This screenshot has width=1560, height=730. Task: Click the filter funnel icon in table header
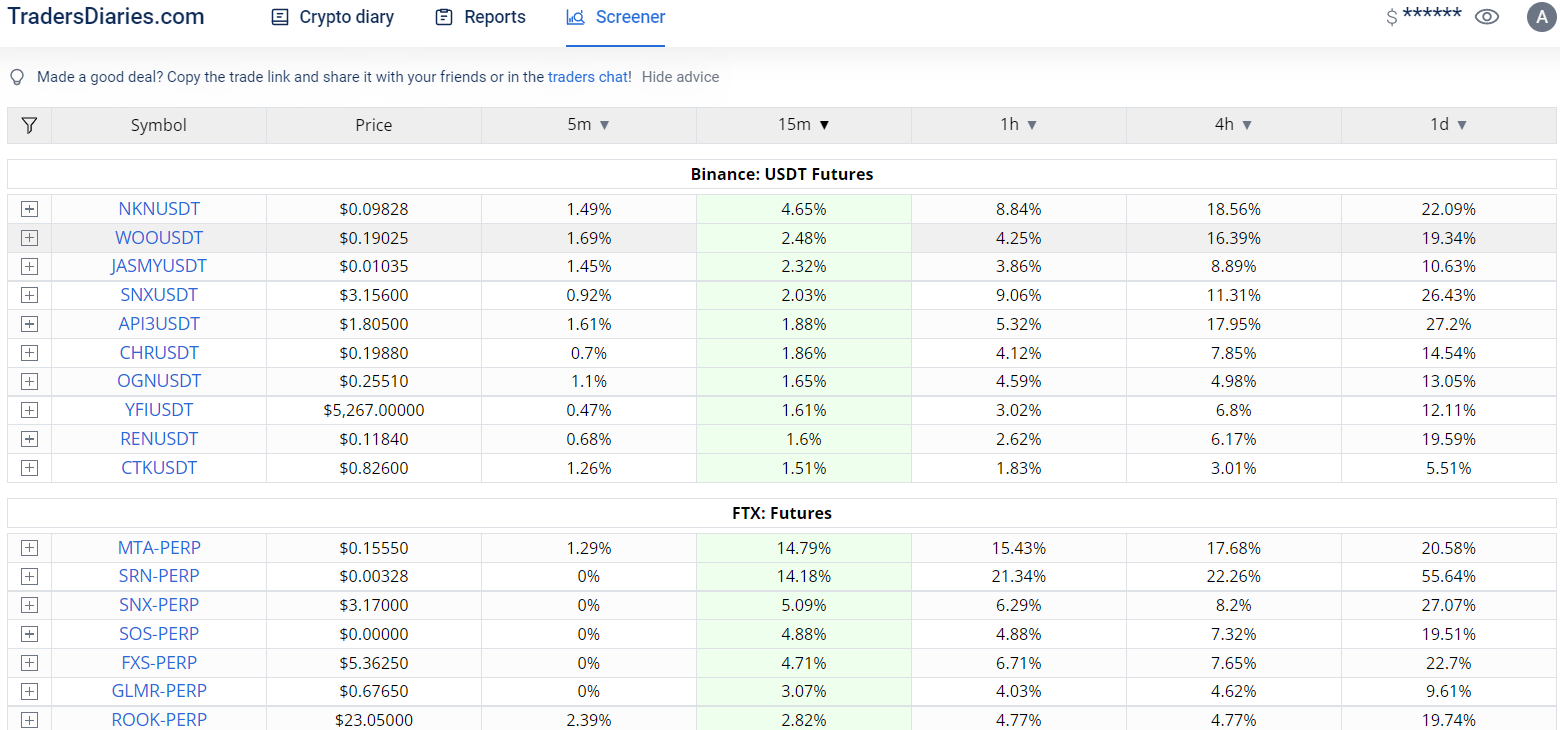pos(29,125)
